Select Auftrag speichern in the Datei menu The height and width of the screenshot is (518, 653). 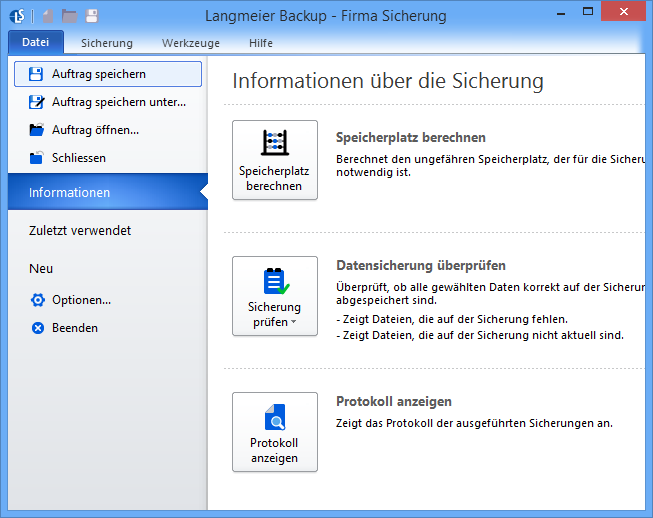point(108,74)
